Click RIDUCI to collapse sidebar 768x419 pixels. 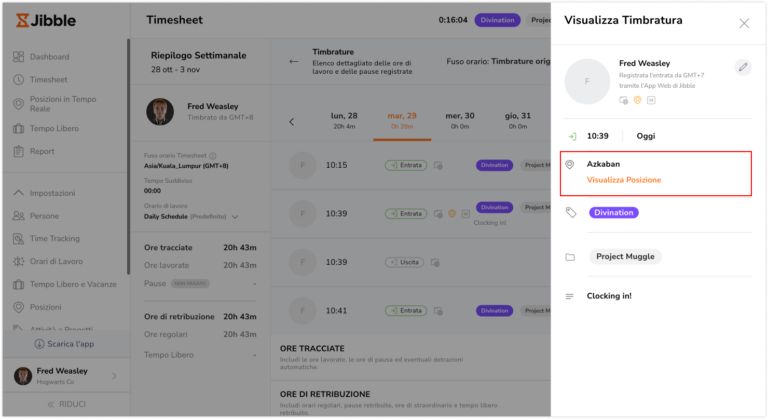tap(67, 404)
